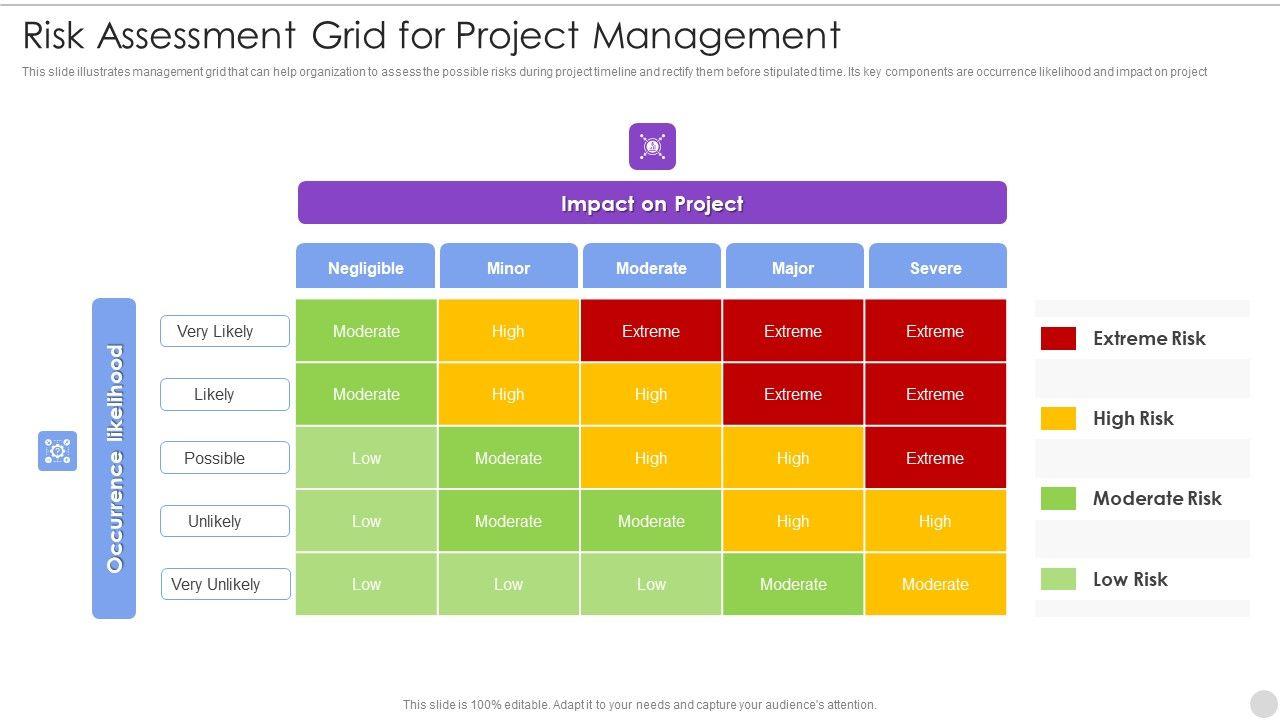The width and height of the screenshot is (1280, 720).
Task: Click the Very Likely row label
Action: coord(225,331)
